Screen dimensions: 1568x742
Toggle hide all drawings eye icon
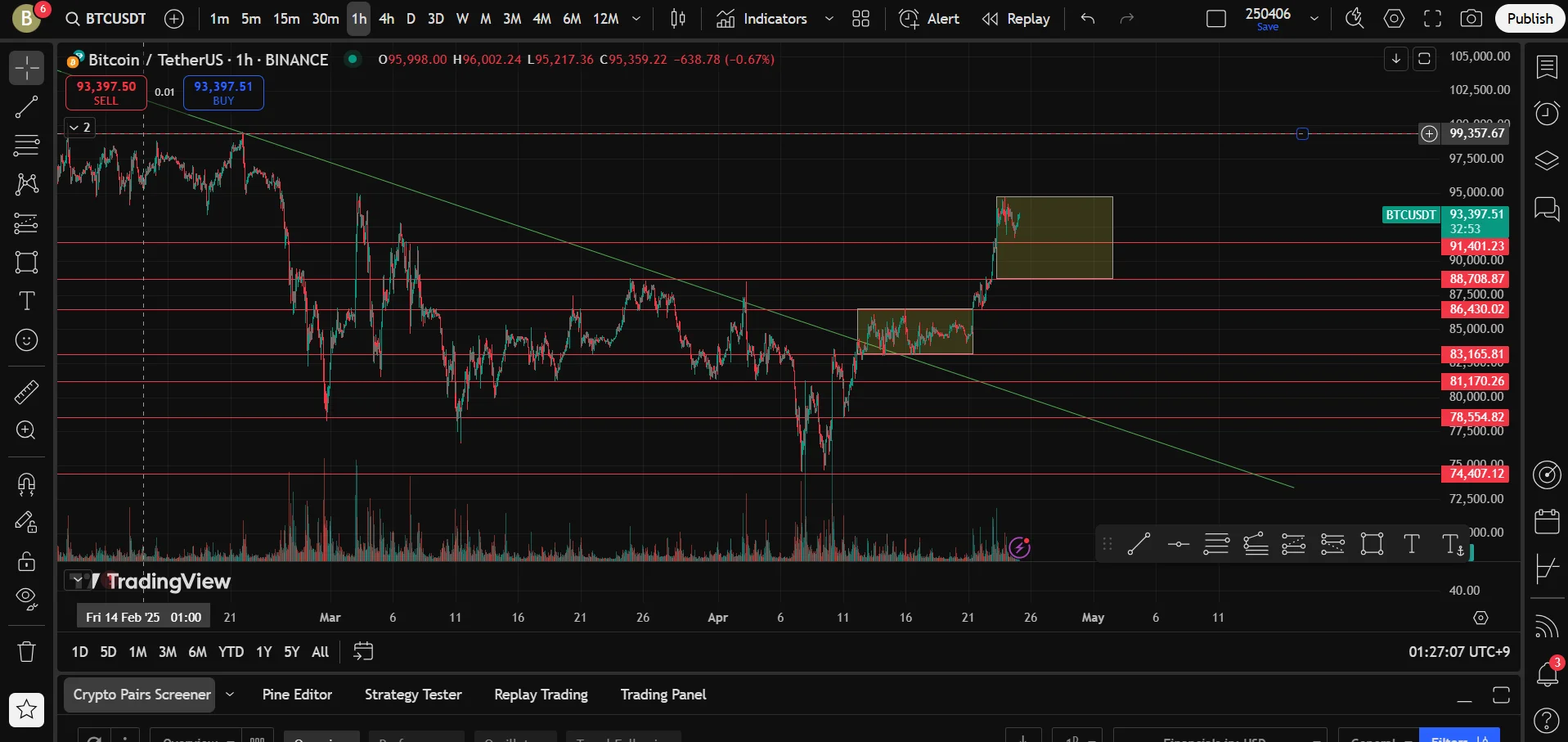point(26,600)
